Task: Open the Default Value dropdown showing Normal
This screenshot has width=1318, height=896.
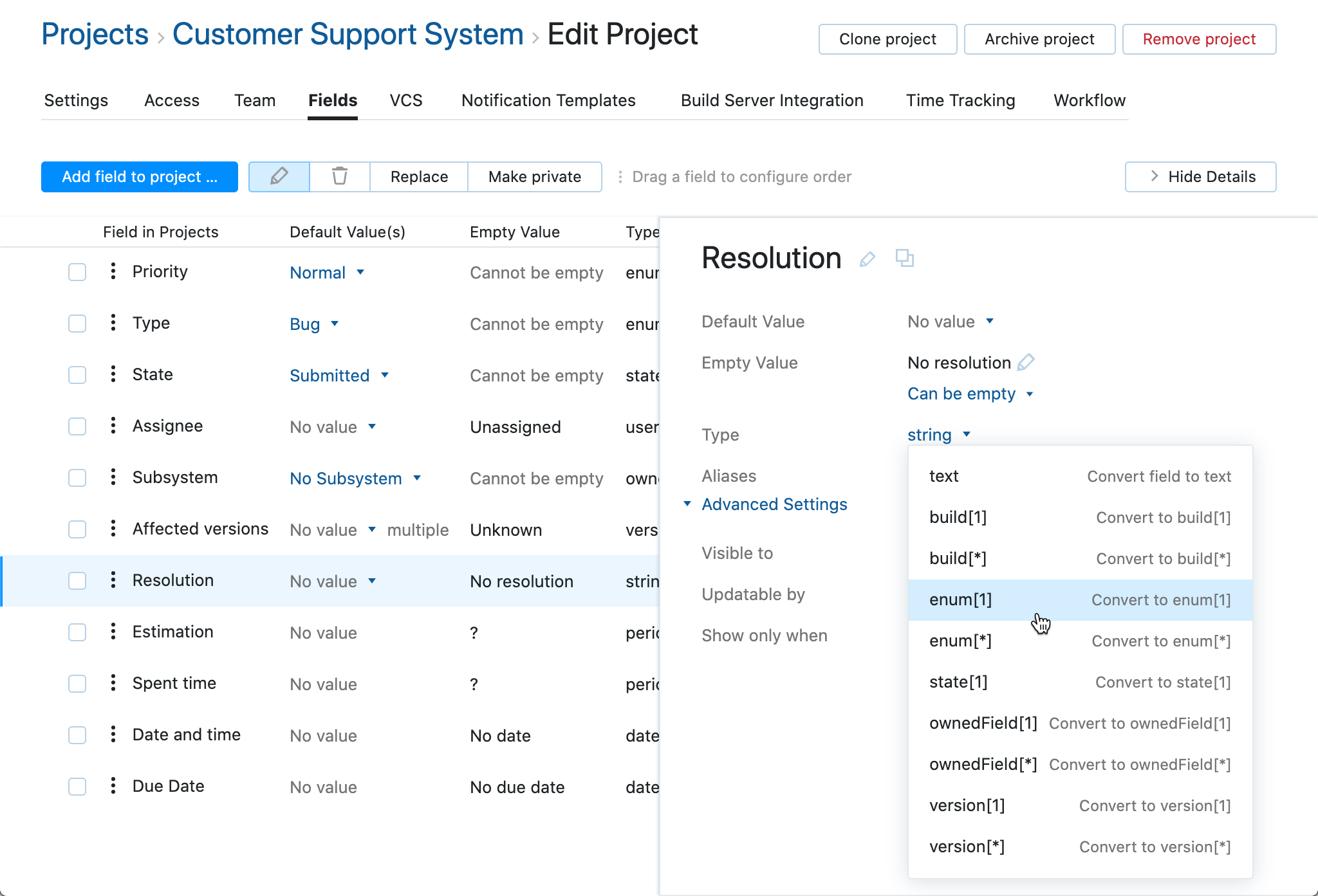Action: (328, 272)
